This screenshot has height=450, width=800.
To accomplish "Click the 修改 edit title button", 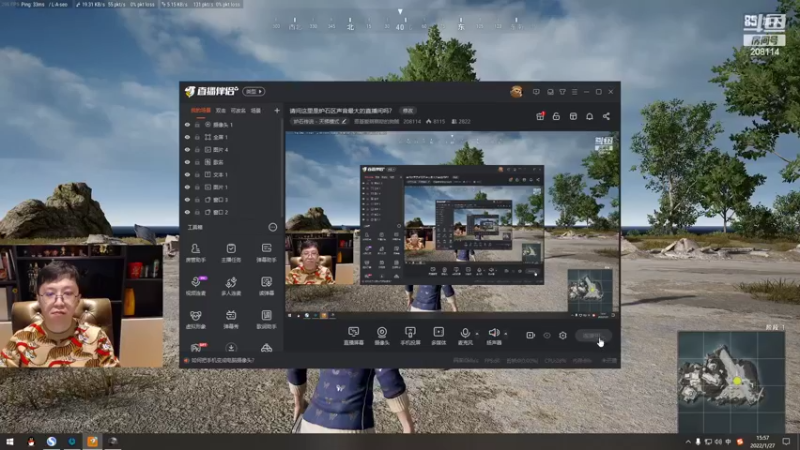I will [408, 111].
